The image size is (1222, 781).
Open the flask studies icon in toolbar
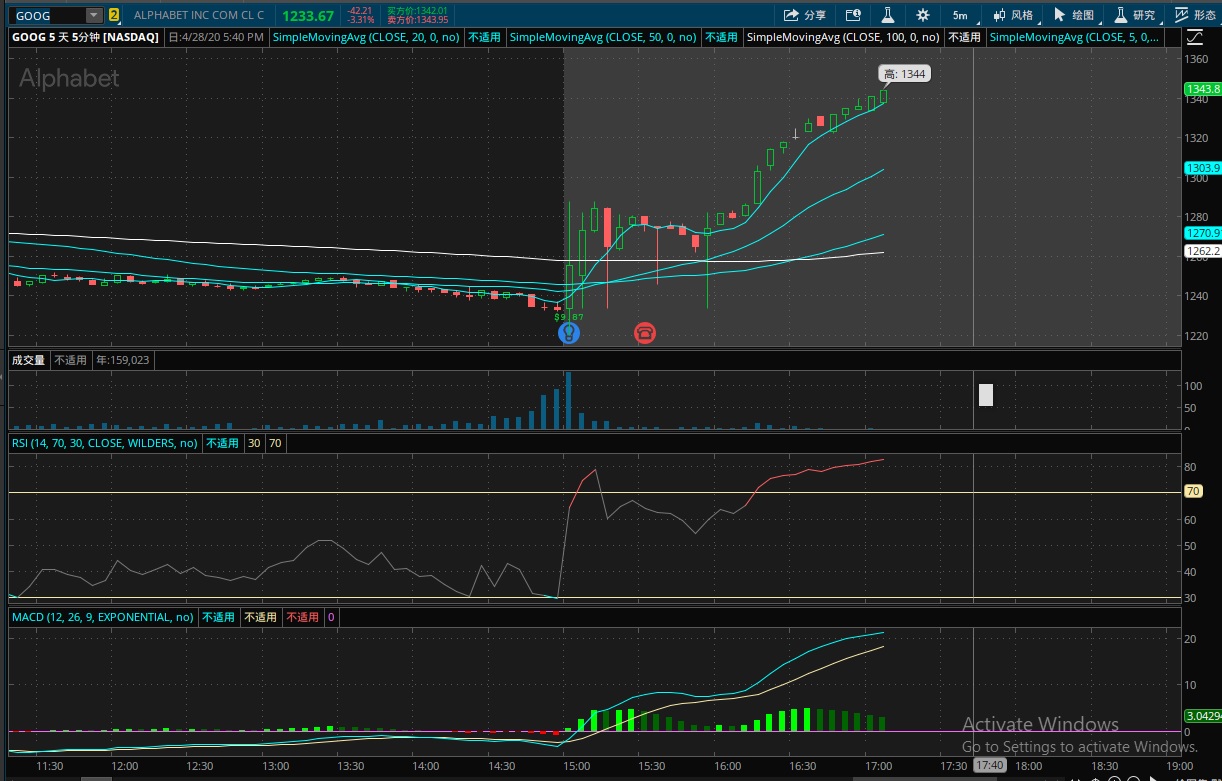[887, 15]
